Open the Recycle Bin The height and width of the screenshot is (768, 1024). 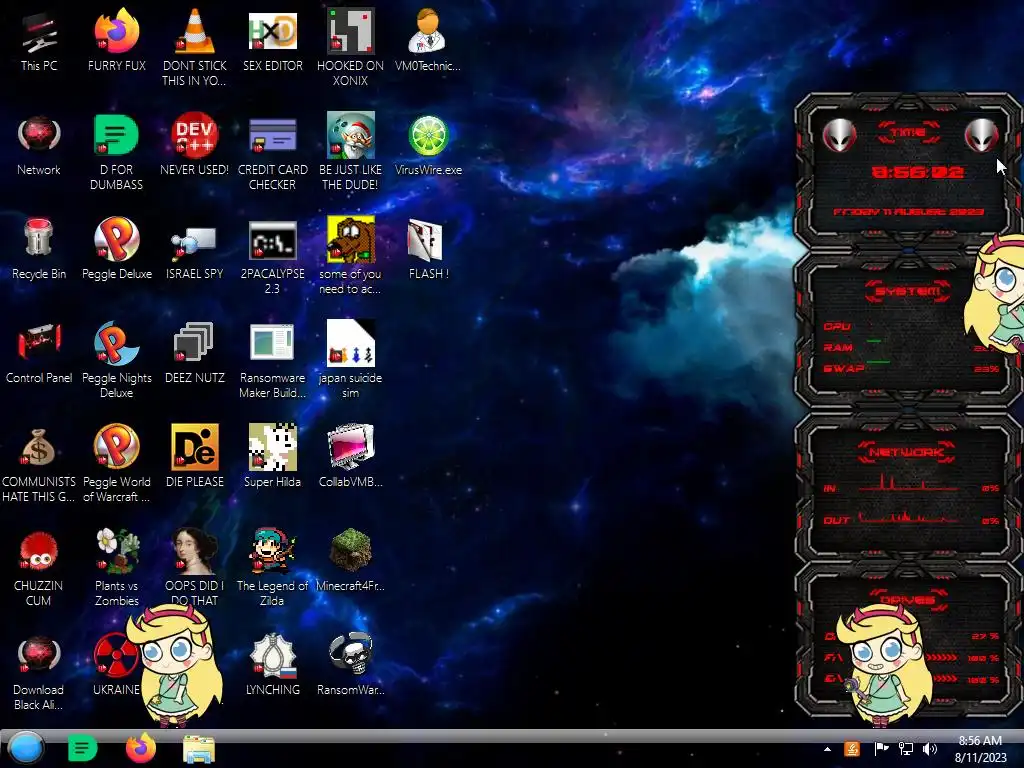[x=39, y=249]
